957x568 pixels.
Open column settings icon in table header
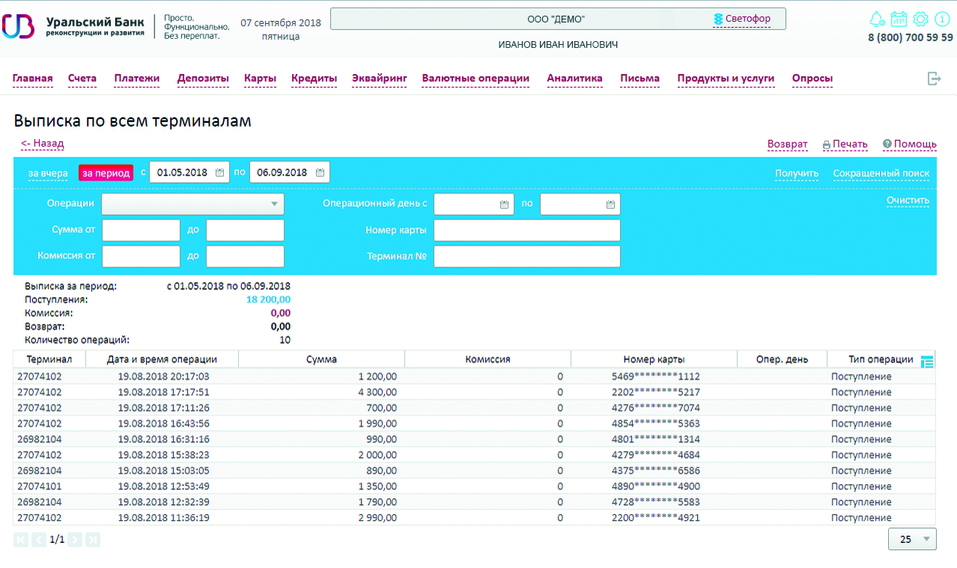click(927, 361)
